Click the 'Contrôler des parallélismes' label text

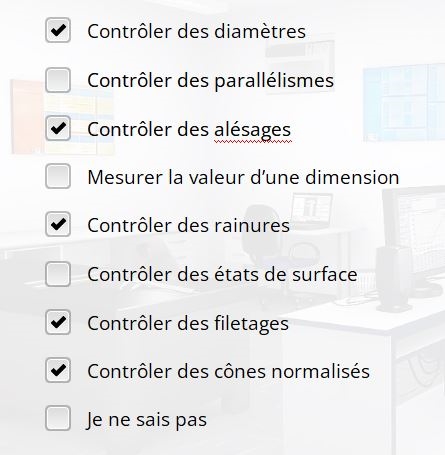click(210, 81)
